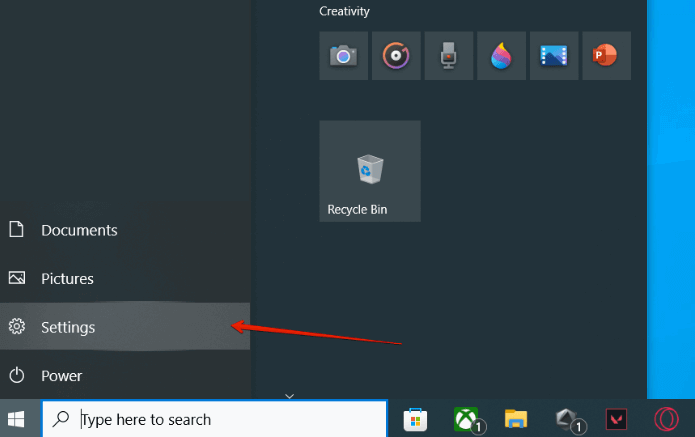The width and height of the screenshot is (695, 437).
Task: Click the Creativity group header
Action: click(344, 11)
